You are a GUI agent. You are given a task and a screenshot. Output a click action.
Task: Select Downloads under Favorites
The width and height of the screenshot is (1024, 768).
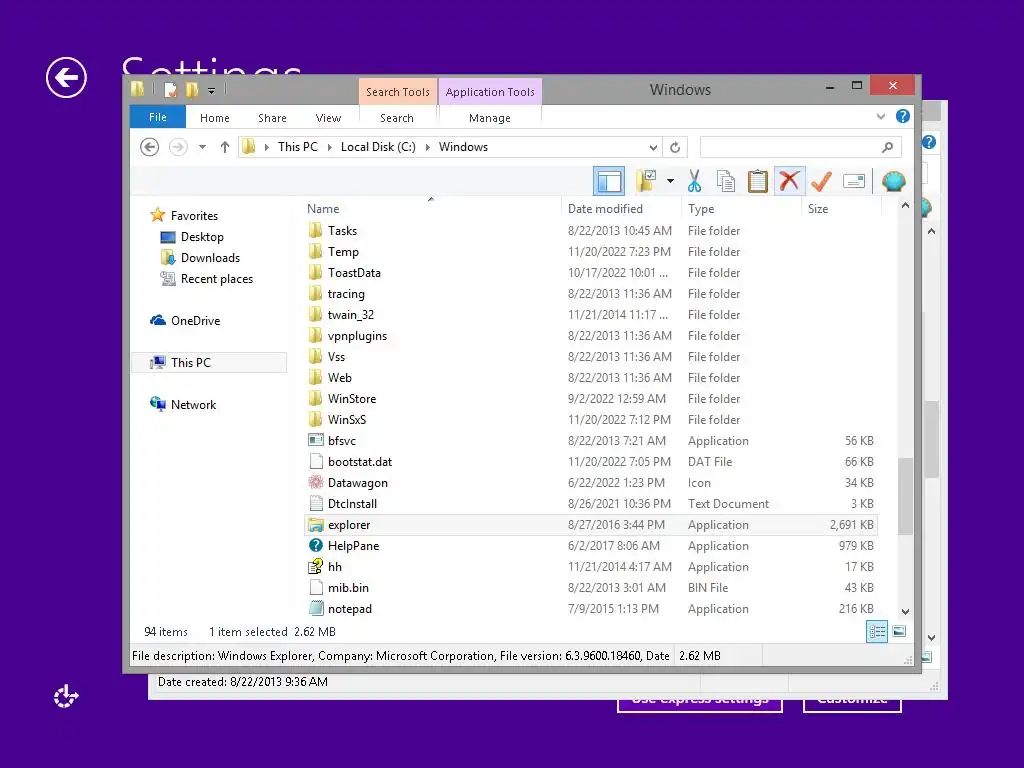click(x=210, y=258)
